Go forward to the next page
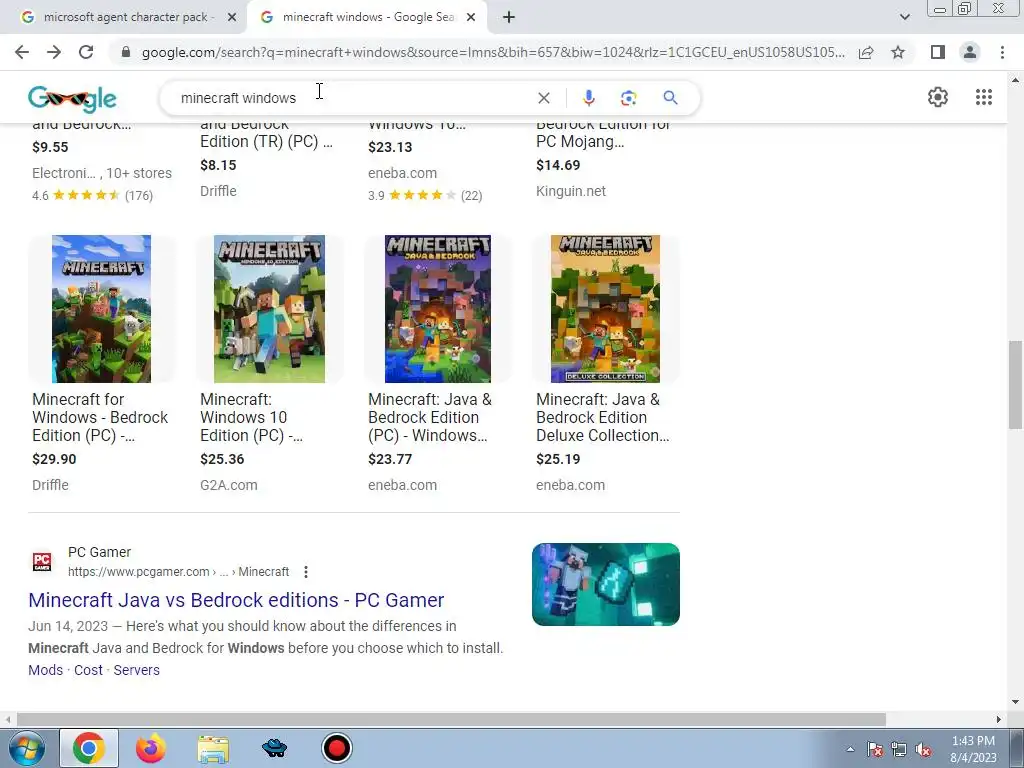 54,52
